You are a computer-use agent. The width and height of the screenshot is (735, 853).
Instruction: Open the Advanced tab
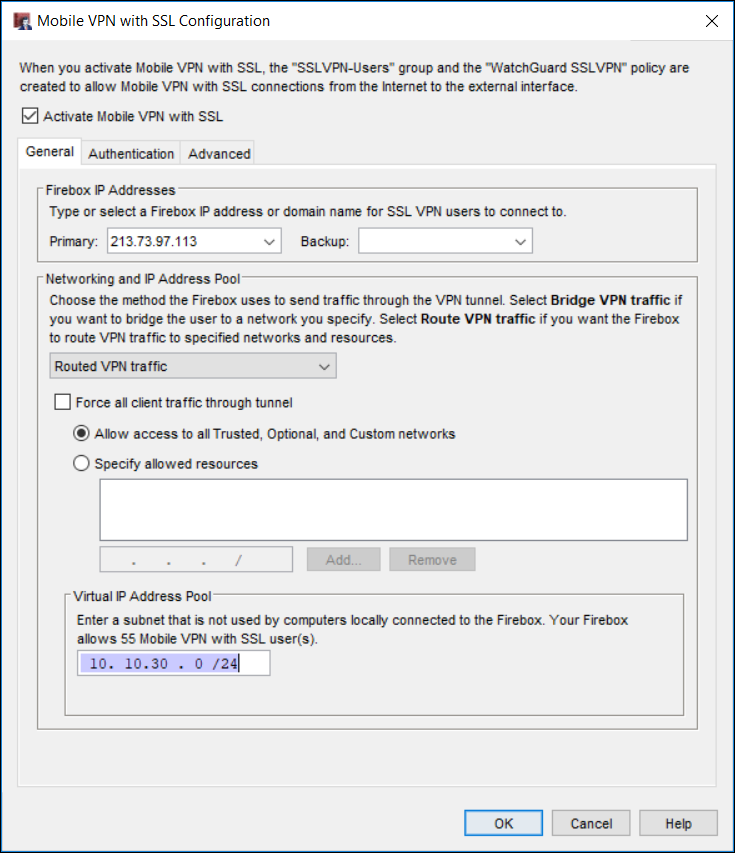219,154
